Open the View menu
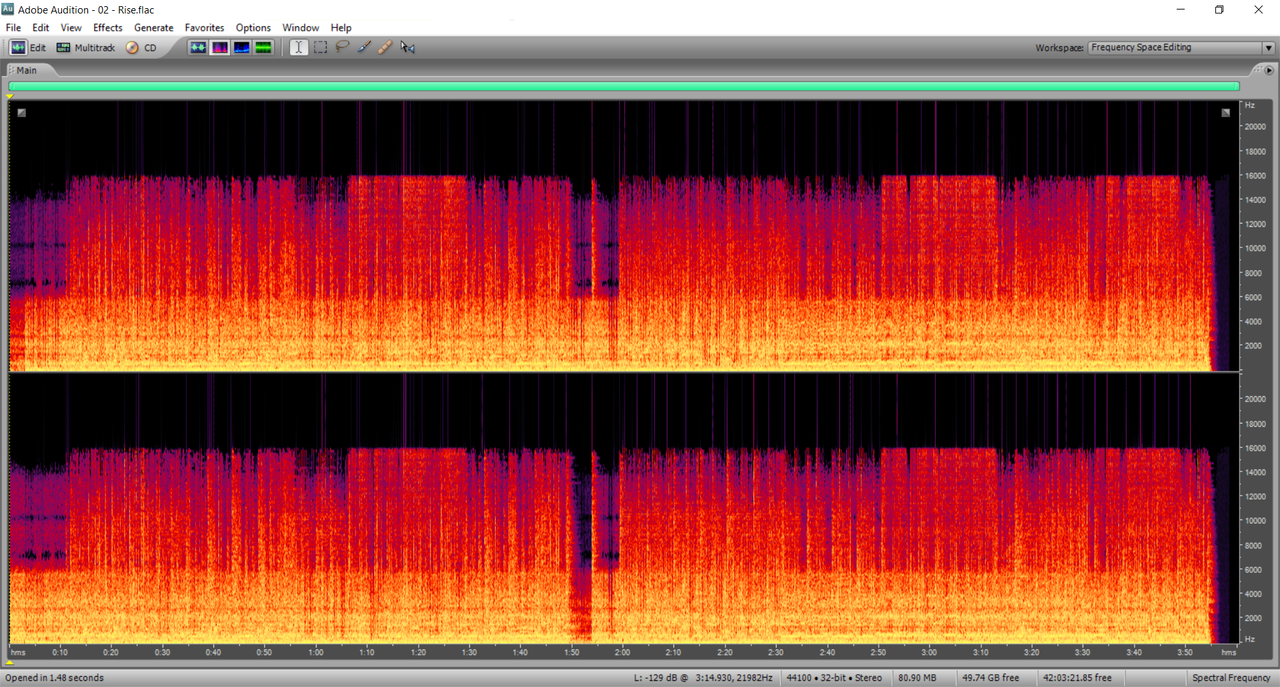1280x687 pixels. tap(71, 28)
